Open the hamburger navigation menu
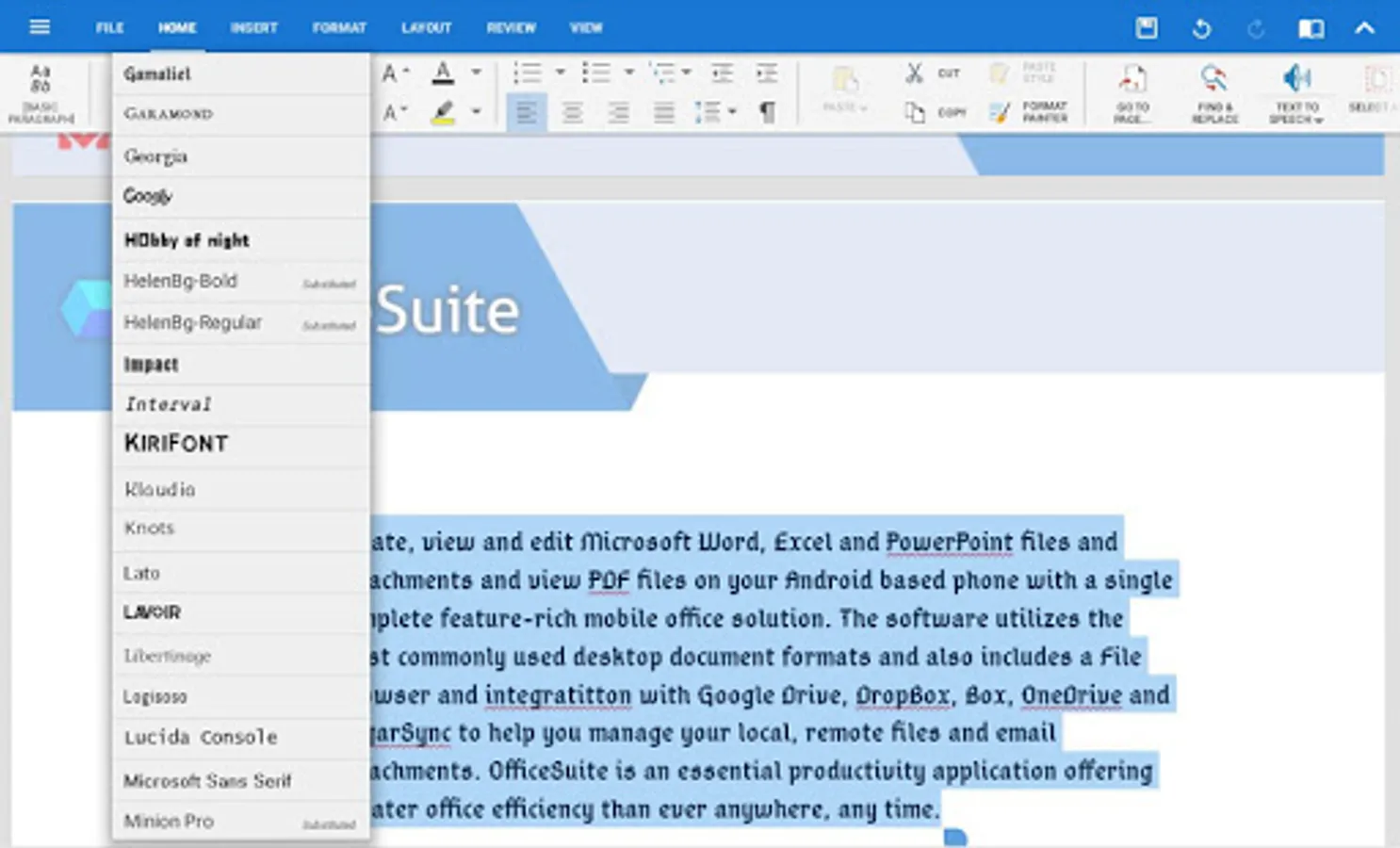Screen dimensions: 1400x848 tap(40, 27)
